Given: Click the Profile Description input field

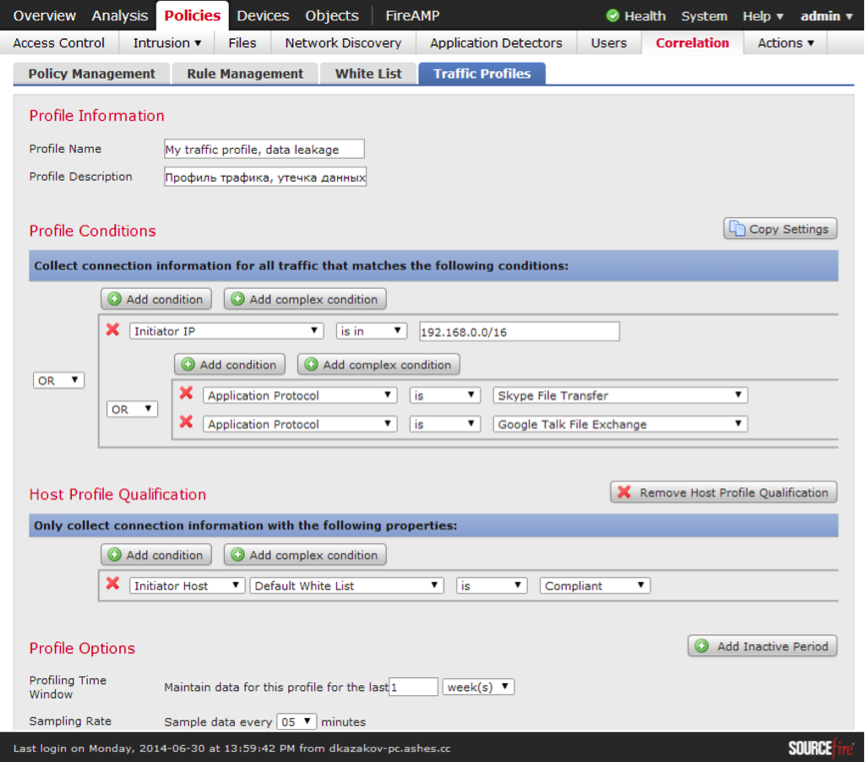Looking at the screenshot, I should [265, 177].
